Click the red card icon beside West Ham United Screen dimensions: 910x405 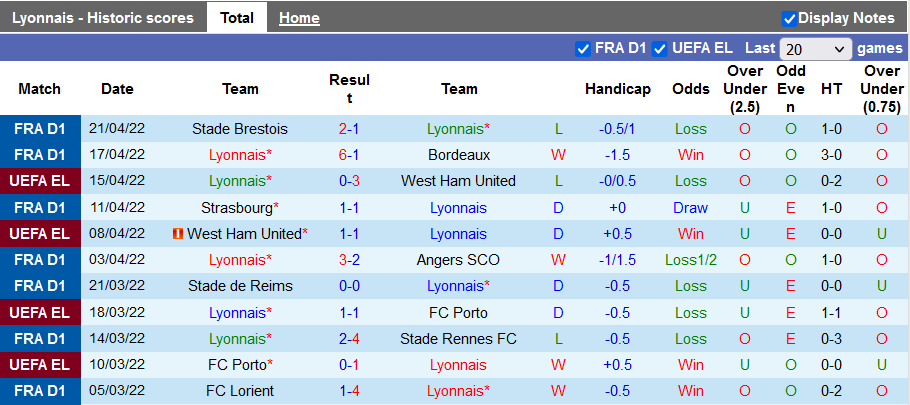(178, 234)
